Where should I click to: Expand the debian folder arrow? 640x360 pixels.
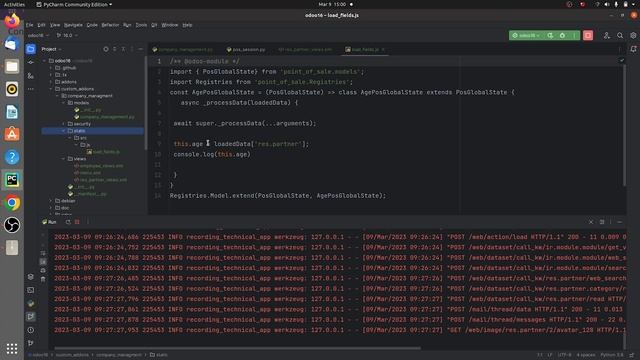[51, 201]
